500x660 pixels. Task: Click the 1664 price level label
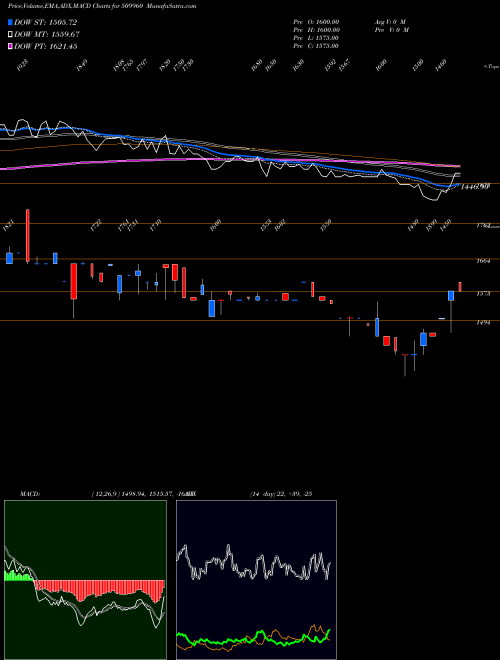482,261
